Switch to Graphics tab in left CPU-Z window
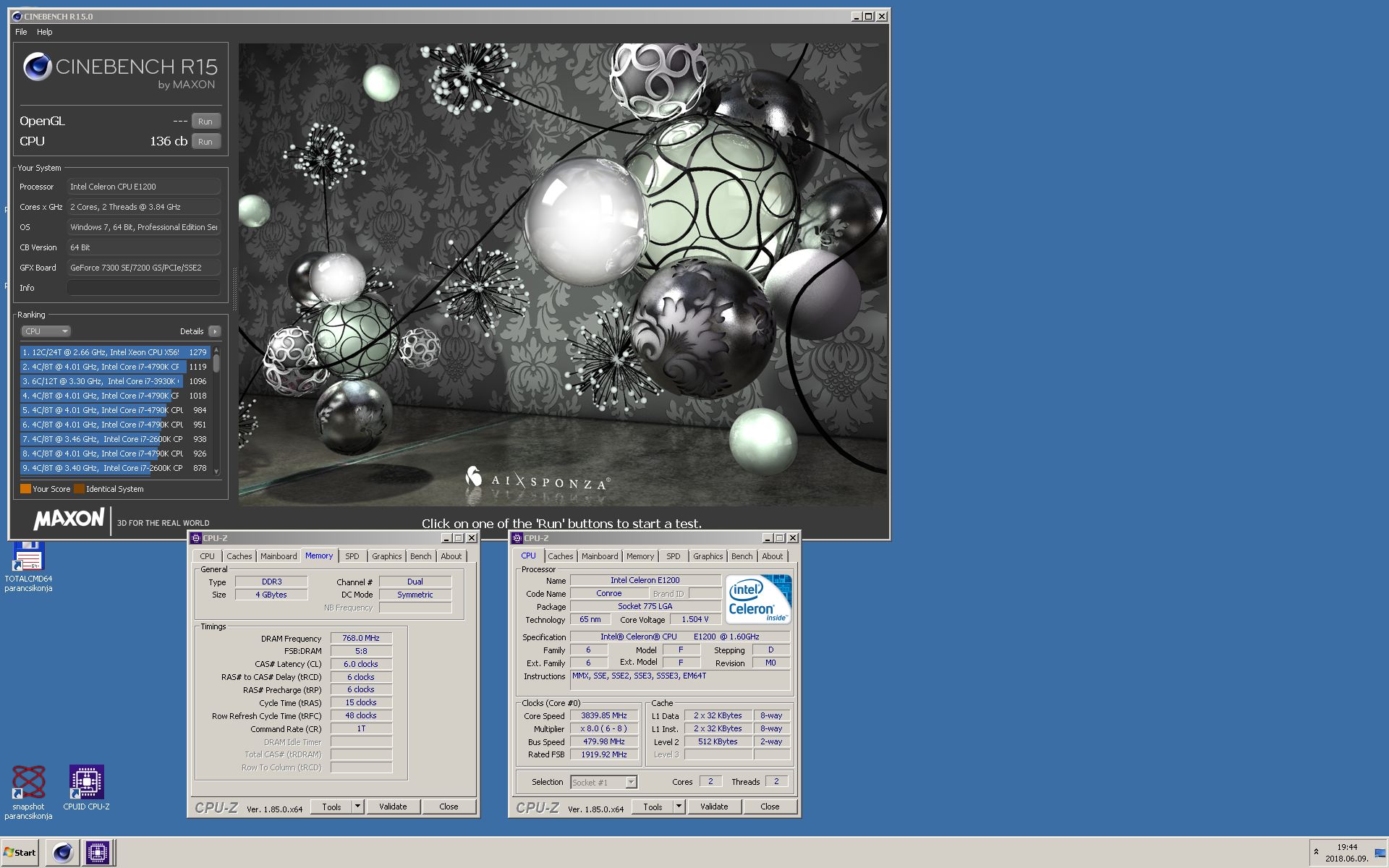 coord(387,556)
